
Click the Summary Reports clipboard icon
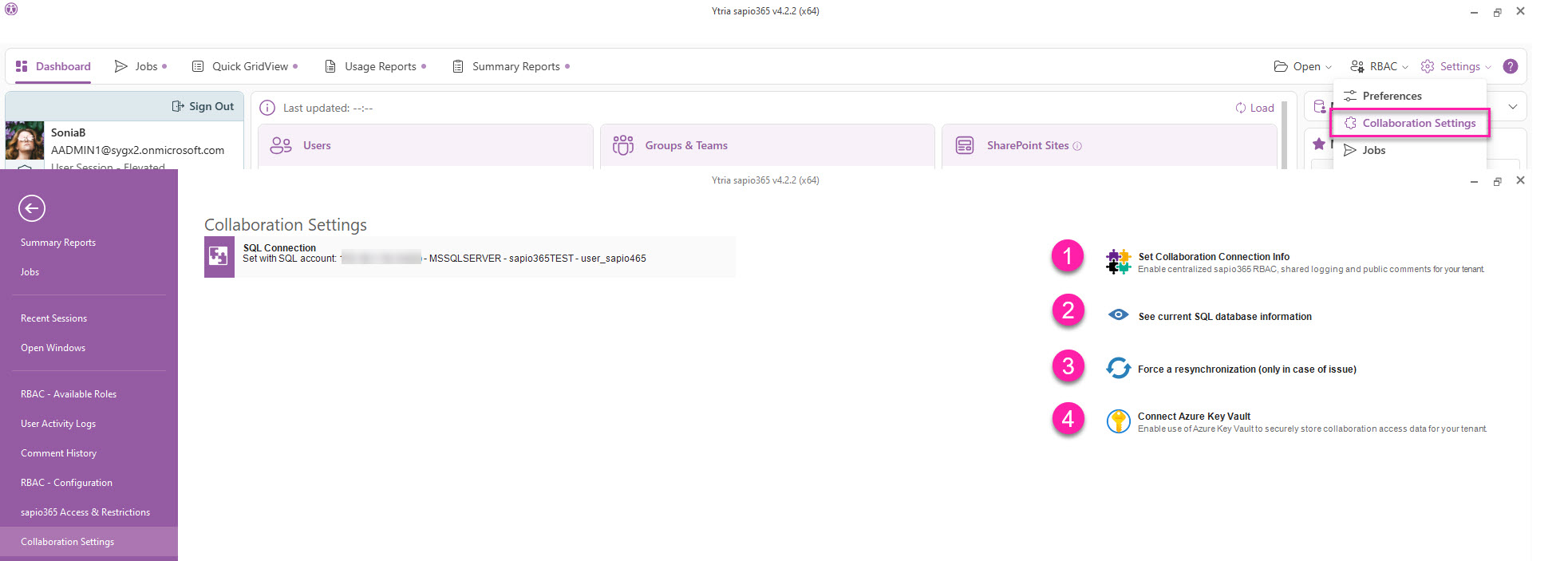click(x=458, y=66)
